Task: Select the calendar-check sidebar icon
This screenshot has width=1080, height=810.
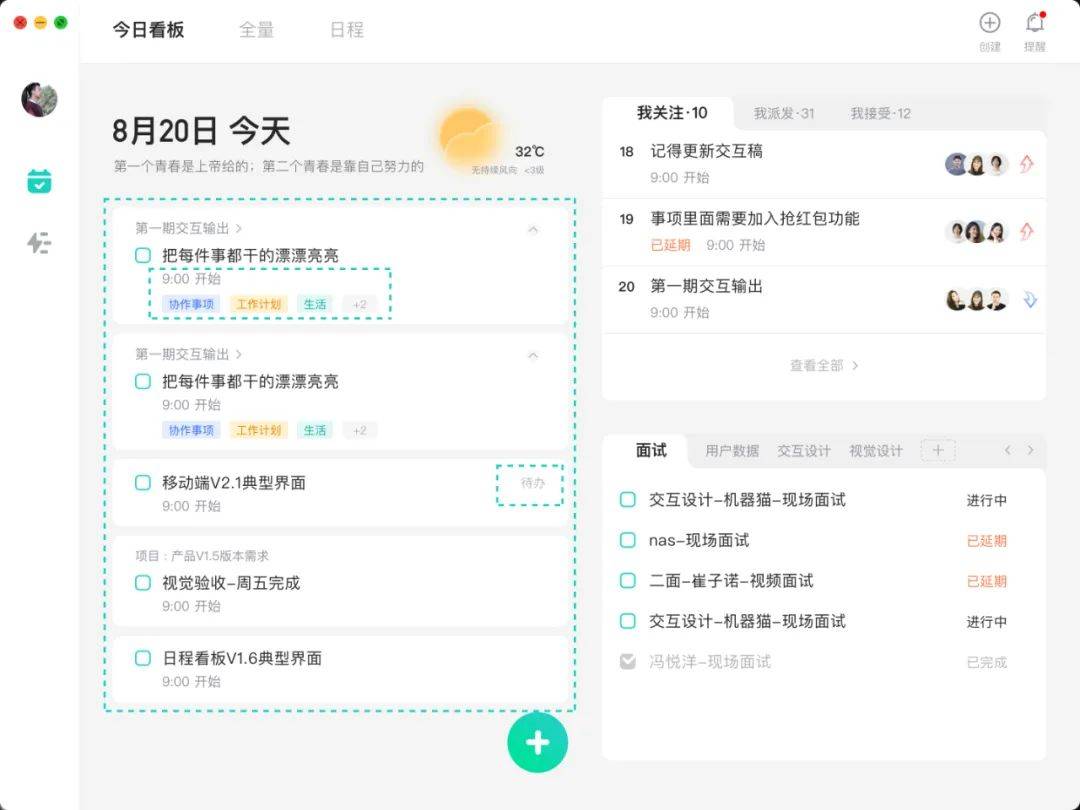Action: [39, 181]
